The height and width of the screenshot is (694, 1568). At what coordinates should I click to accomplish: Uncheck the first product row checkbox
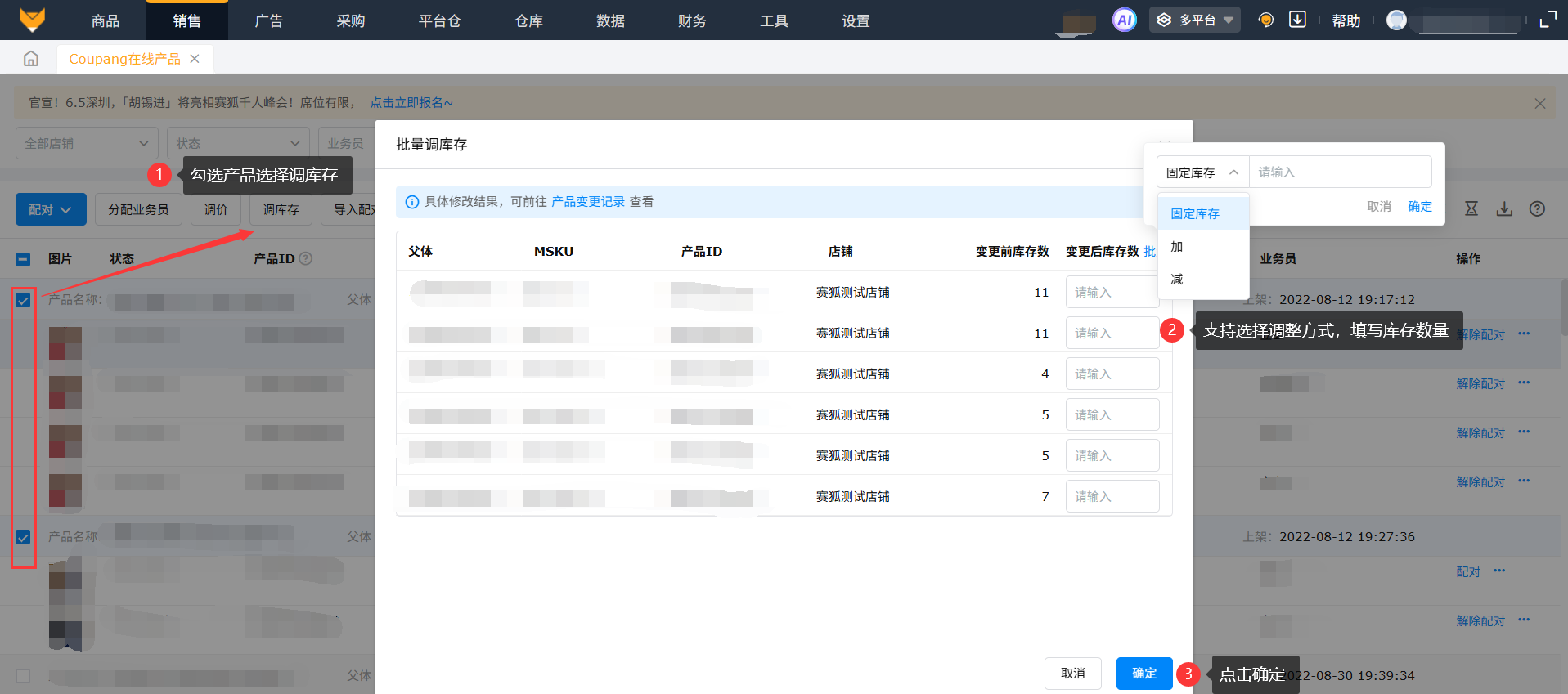(x=23, y=300)
